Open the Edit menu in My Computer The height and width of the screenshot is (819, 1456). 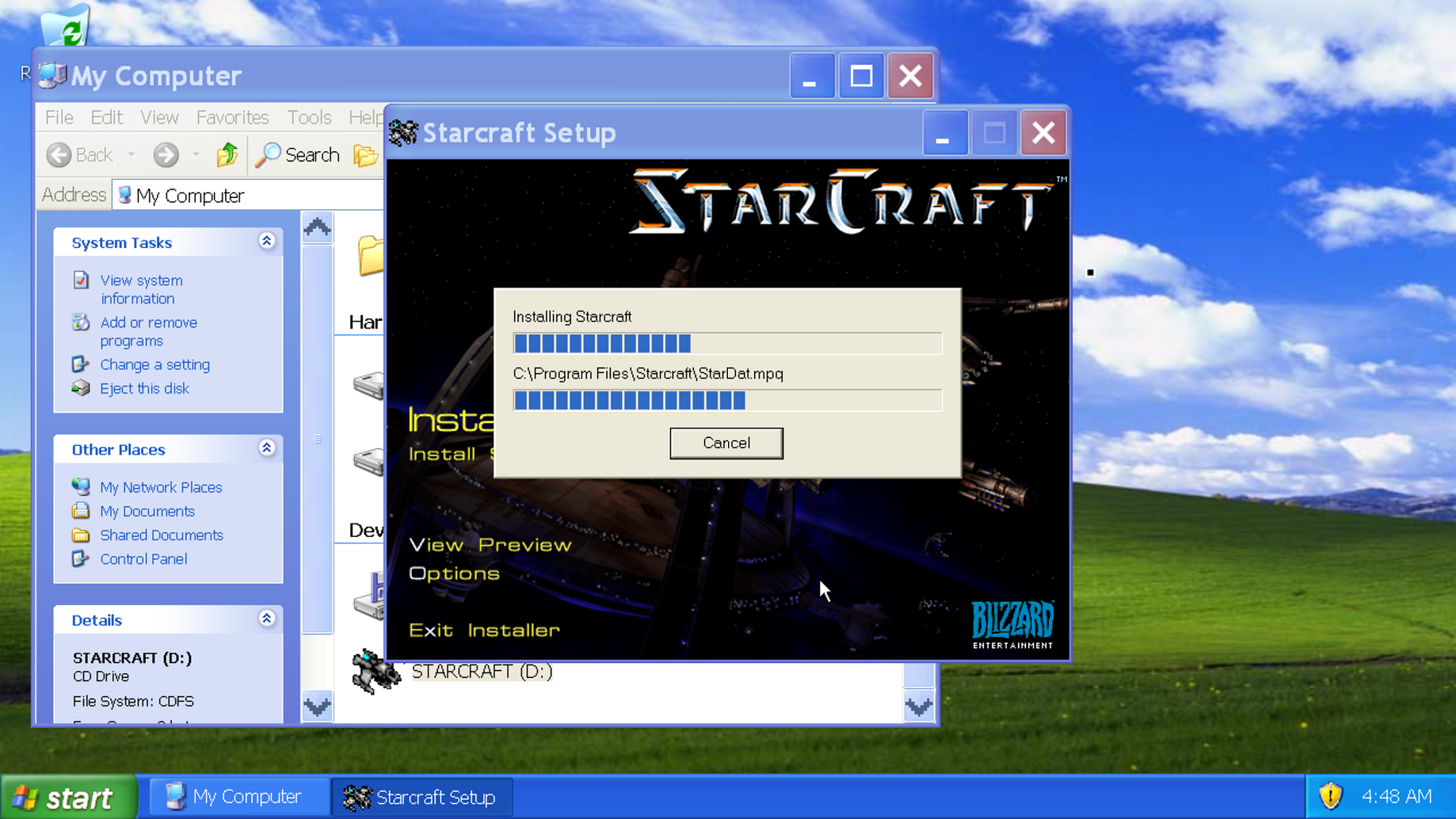click(x=106, y=117)
